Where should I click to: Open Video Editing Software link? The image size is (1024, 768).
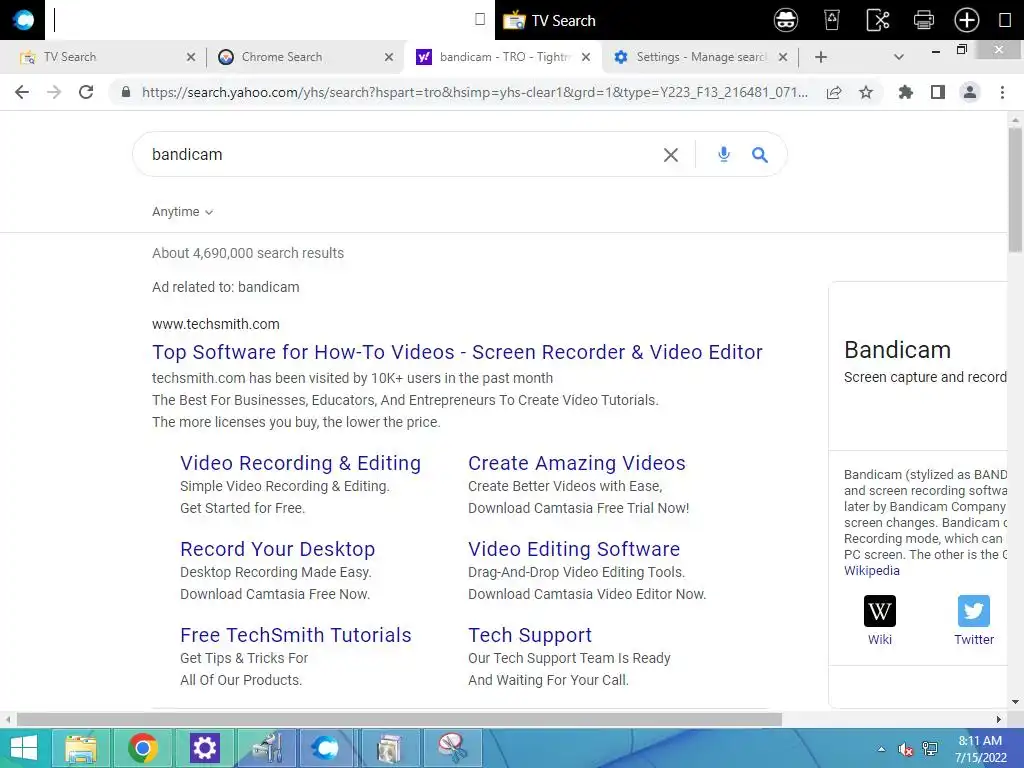pos(574,549)
